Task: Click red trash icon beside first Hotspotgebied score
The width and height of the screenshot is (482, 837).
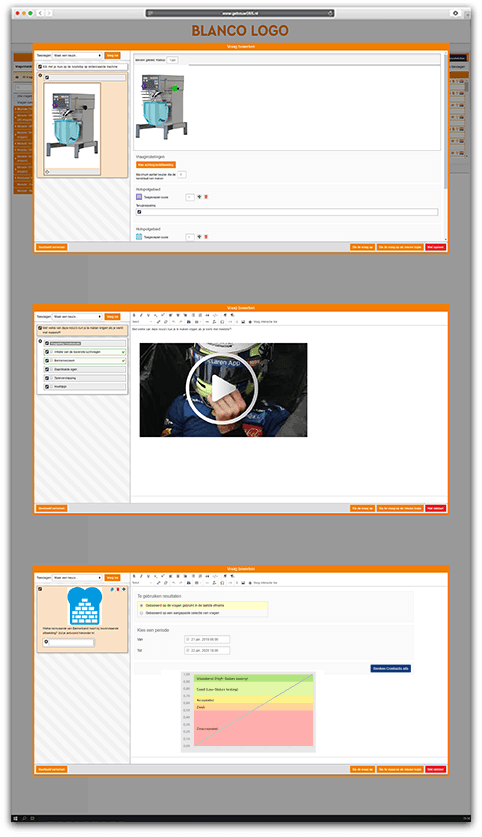Action: click(x=206, y=197)
